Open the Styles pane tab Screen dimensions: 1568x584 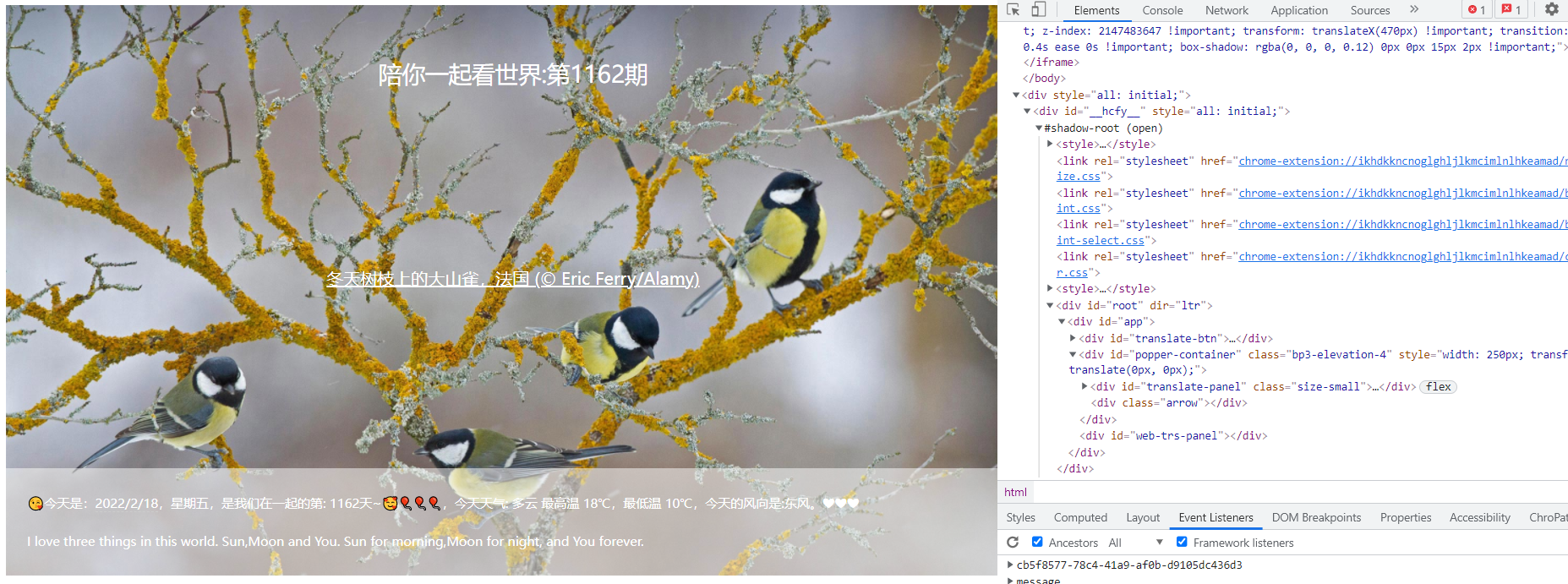coord(1020,517)
